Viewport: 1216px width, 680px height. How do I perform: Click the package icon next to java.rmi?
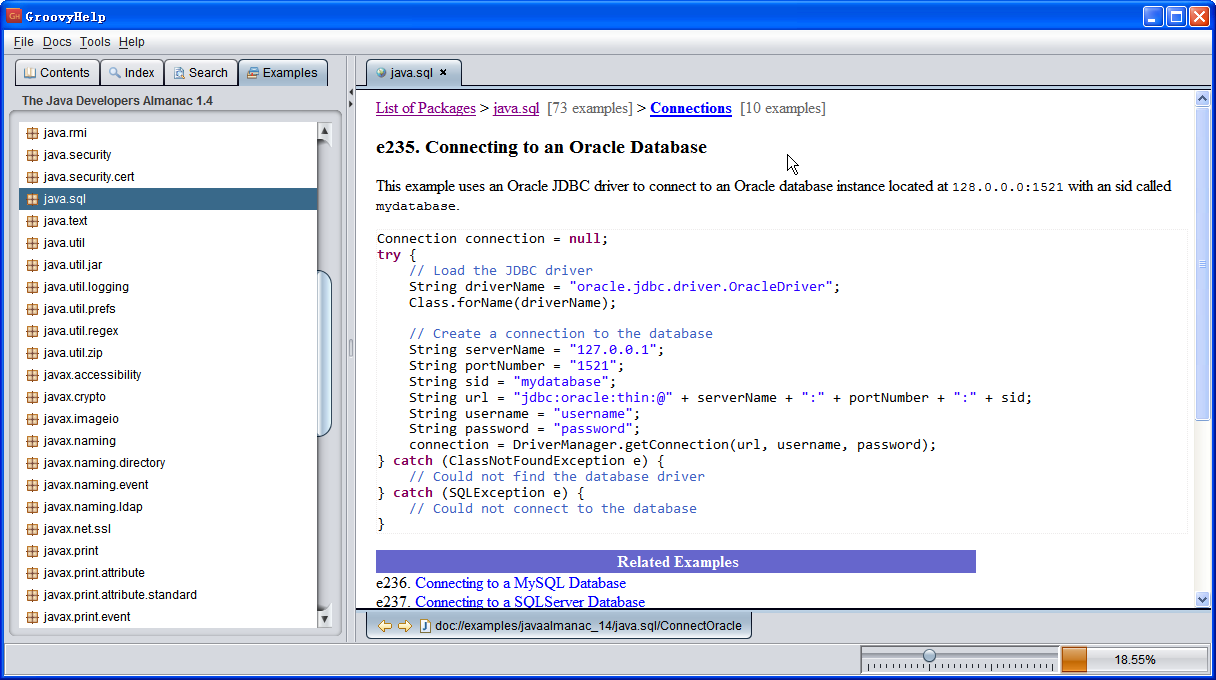pos(33,133)
